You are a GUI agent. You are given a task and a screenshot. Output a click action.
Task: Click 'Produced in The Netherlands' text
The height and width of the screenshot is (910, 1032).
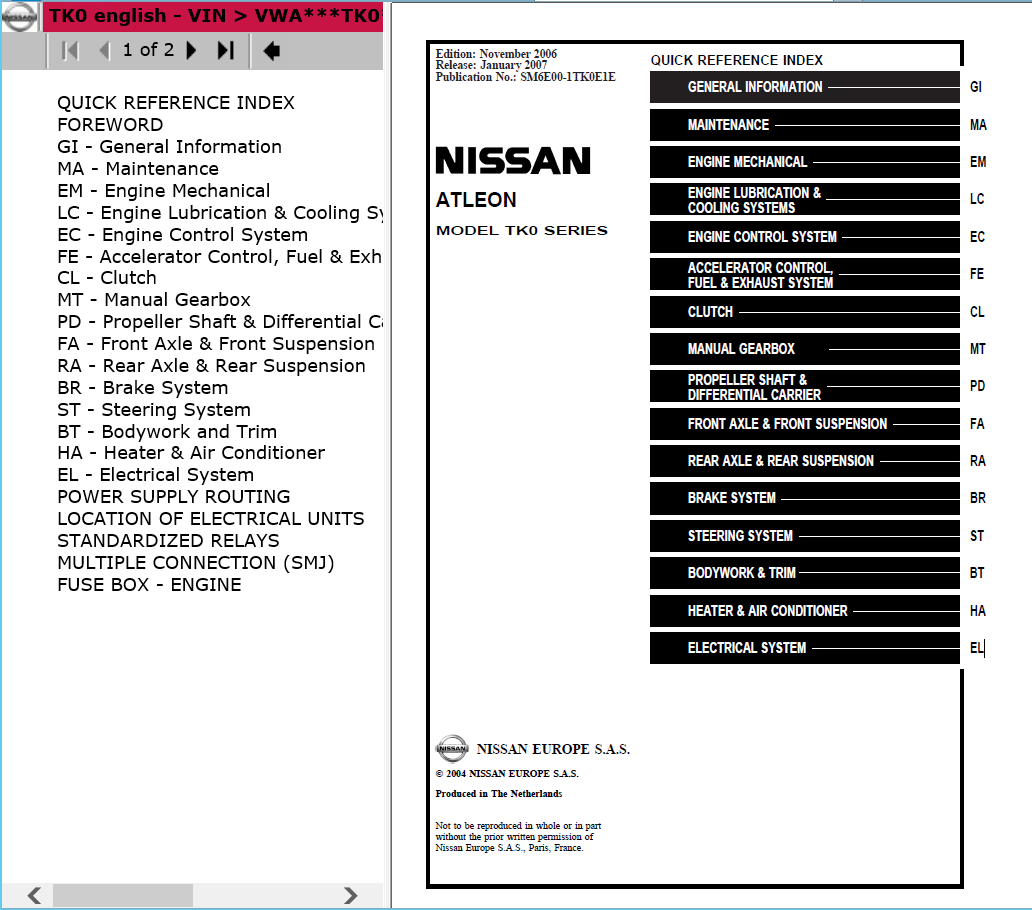click(499, 794)
